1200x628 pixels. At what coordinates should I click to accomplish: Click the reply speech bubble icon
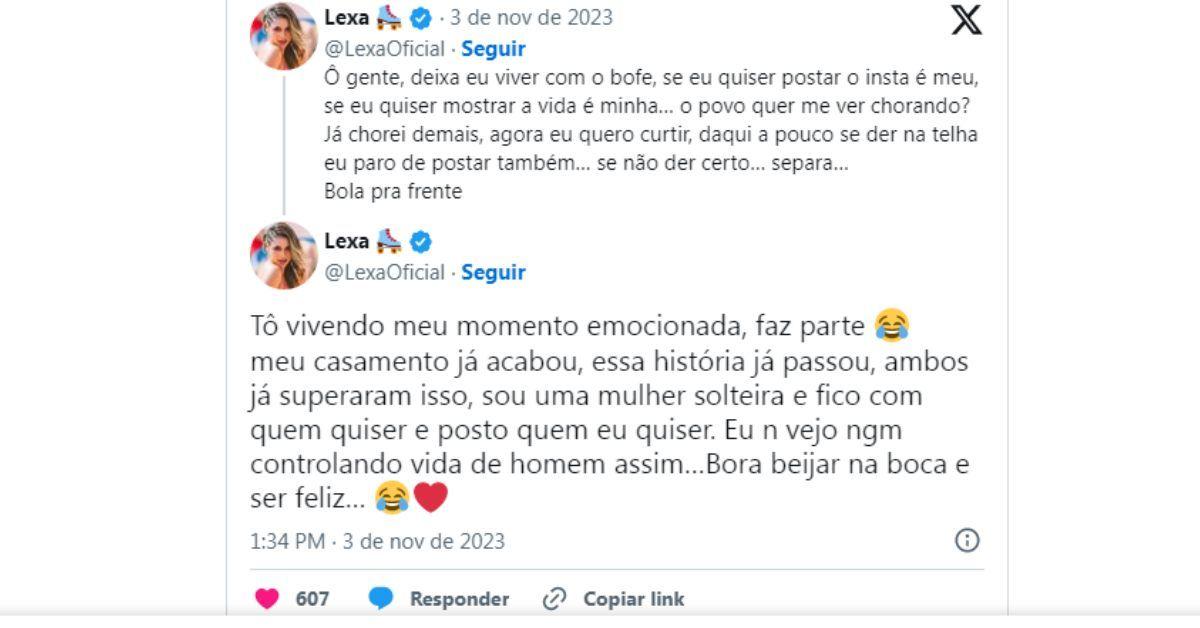[x=381, y=599]
